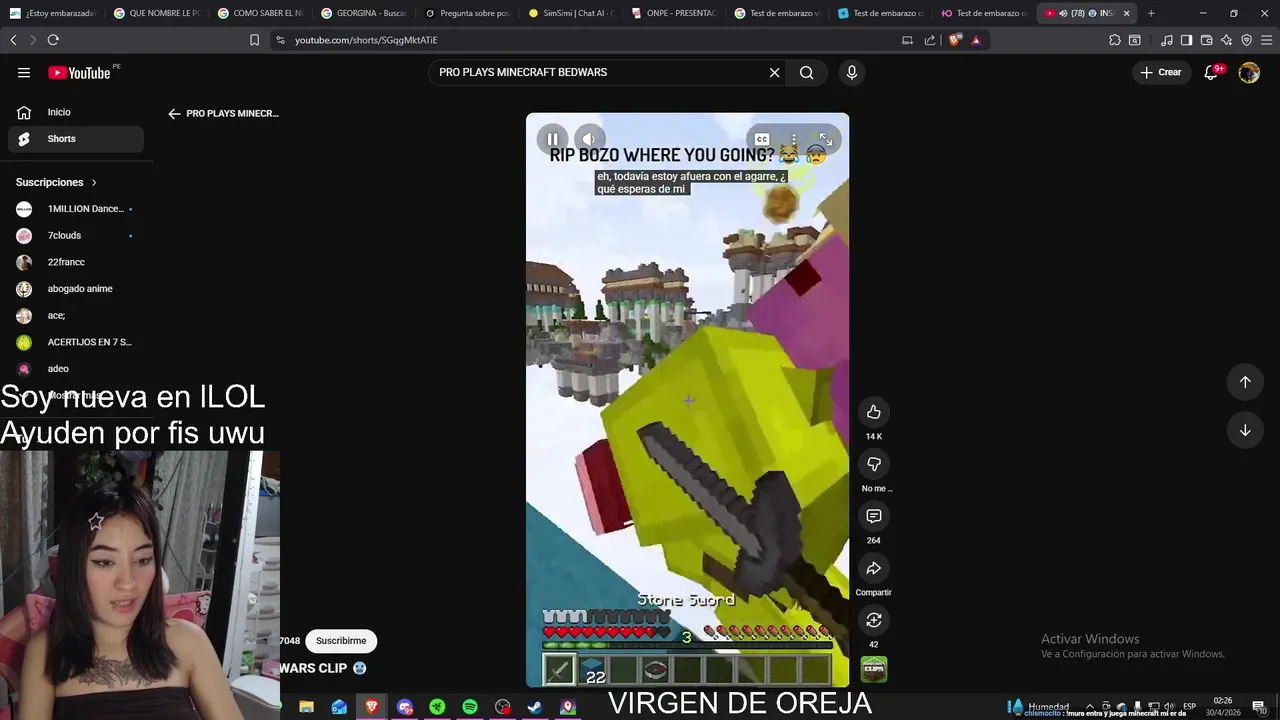Open the 22francc channel
This screenshot has width=1280, height=720.
pyautogui.click(x=75, y=262)
